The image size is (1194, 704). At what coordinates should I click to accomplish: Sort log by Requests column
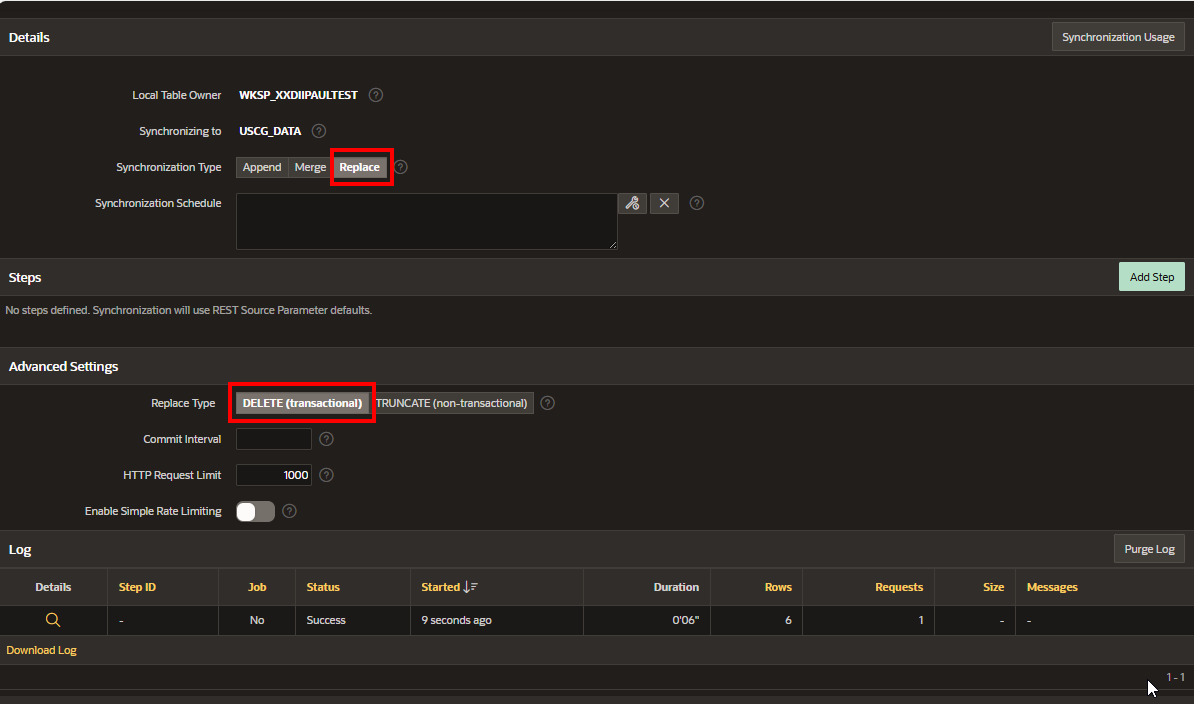(899, 587)
